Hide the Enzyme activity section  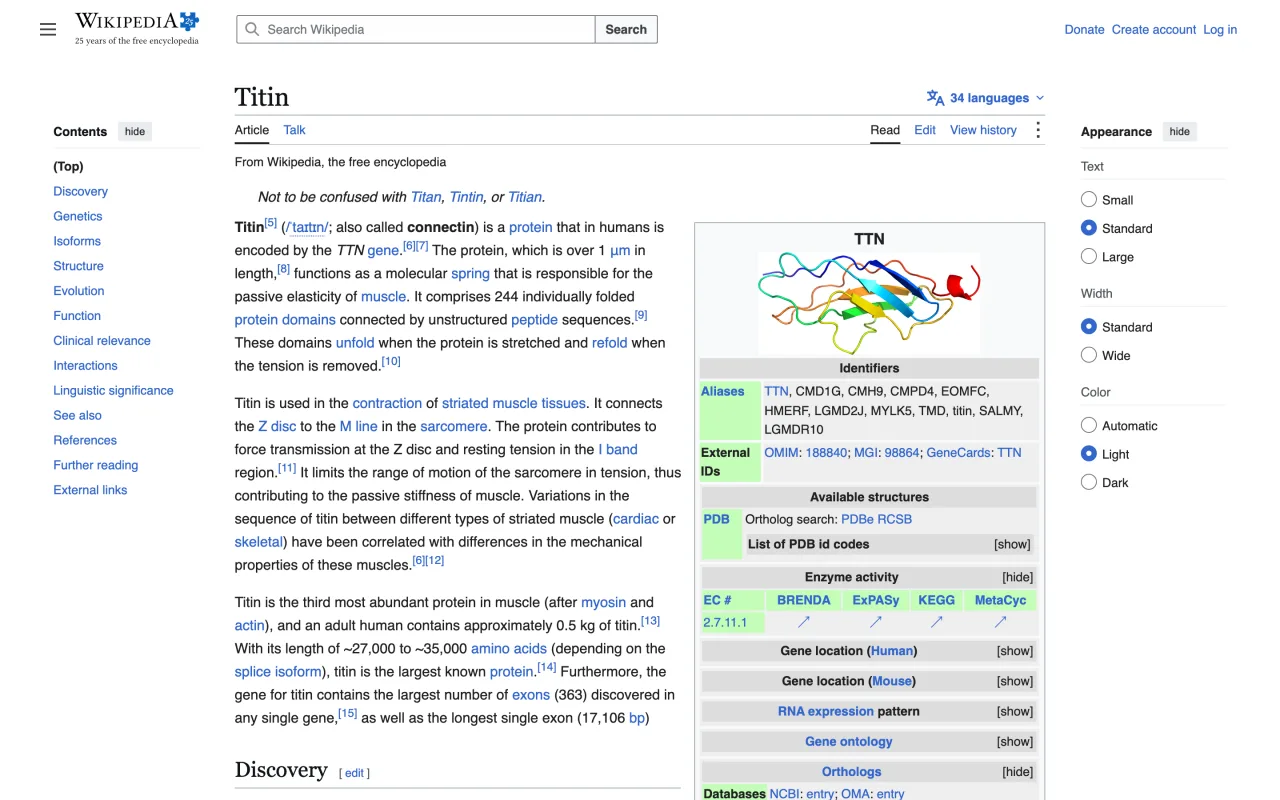[1017, 577]
